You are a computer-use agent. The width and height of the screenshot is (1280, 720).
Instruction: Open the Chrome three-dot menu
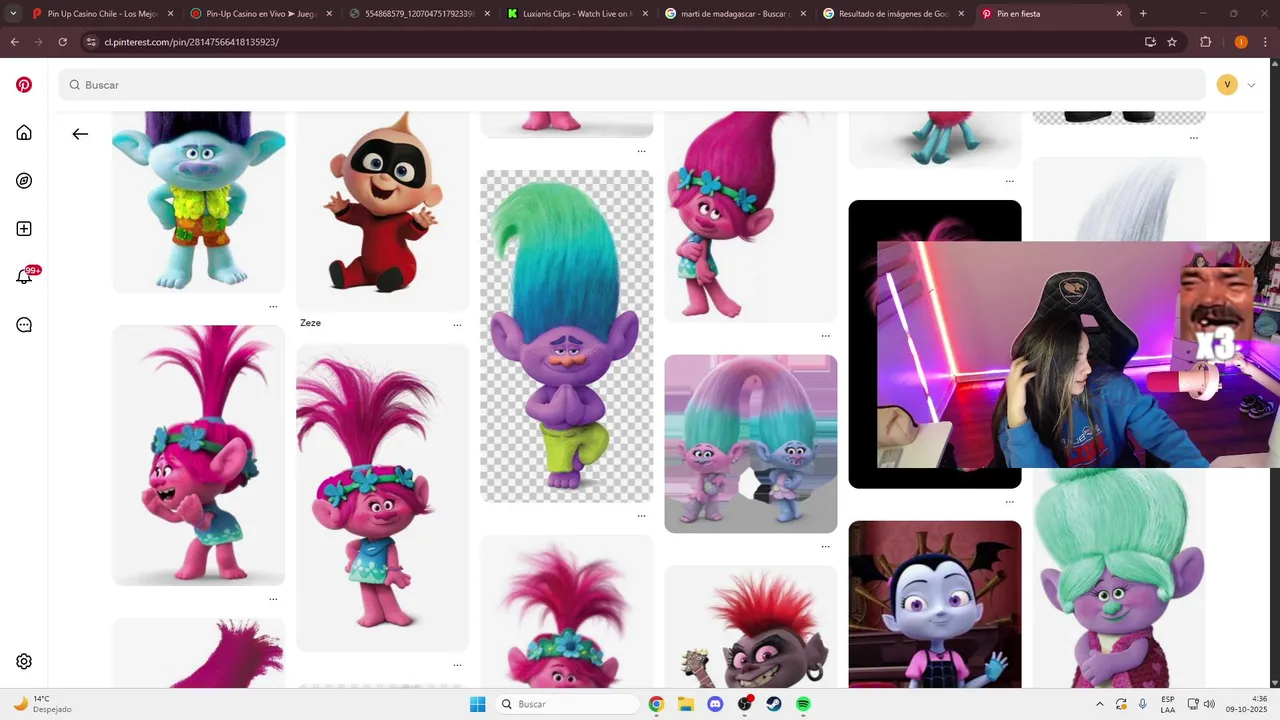[1266, 42]
